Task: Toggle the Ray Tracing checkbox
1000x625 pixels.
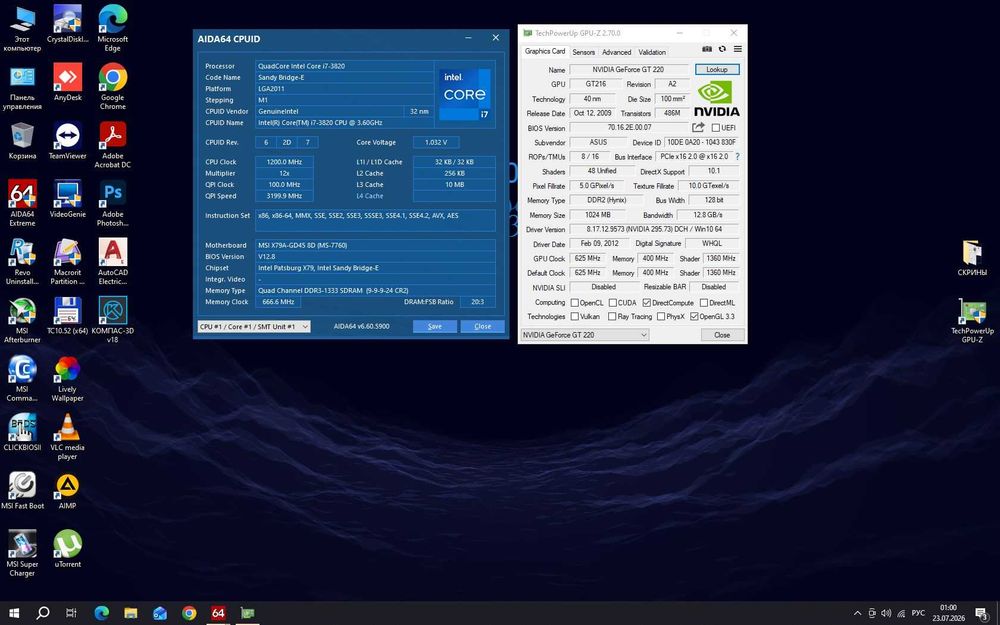Action: tap(612, 316)
